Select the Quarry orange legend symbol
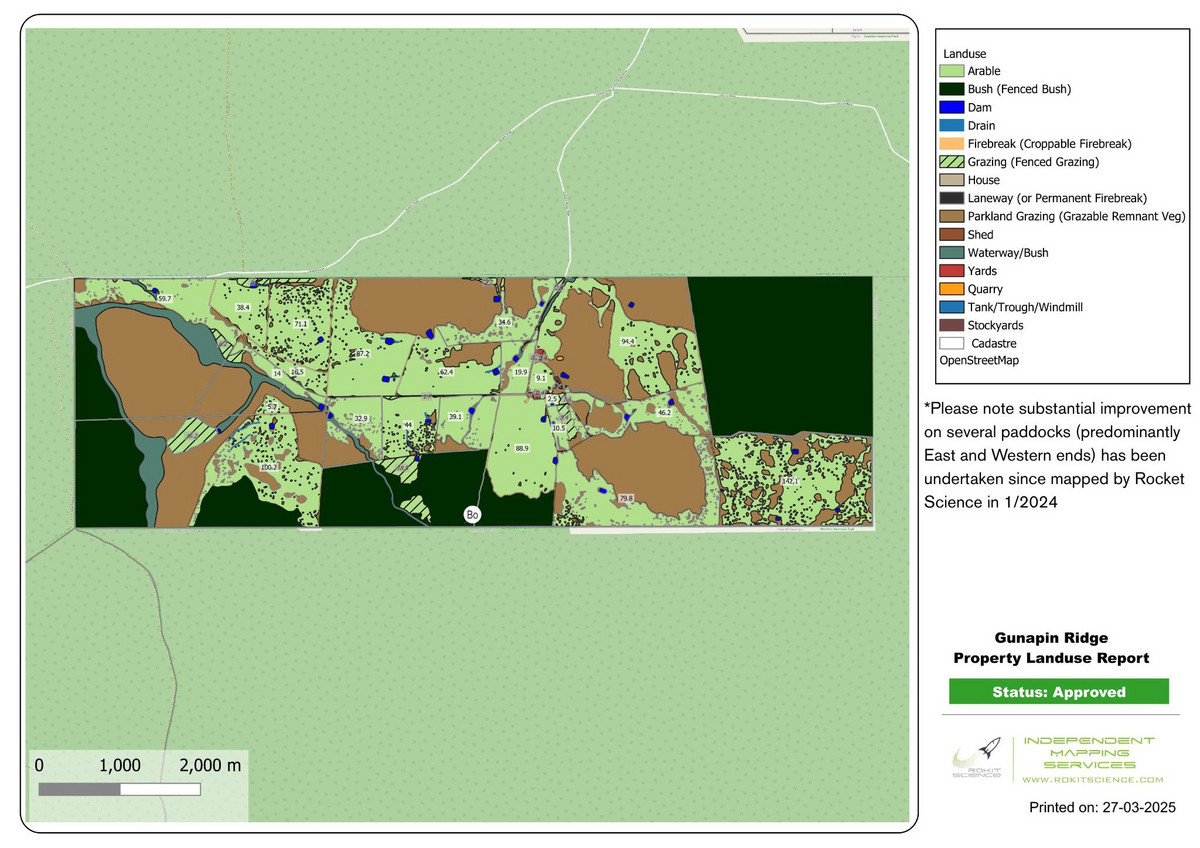The width and height of the screenshot is (1200, 848). [x=951, y=289]
